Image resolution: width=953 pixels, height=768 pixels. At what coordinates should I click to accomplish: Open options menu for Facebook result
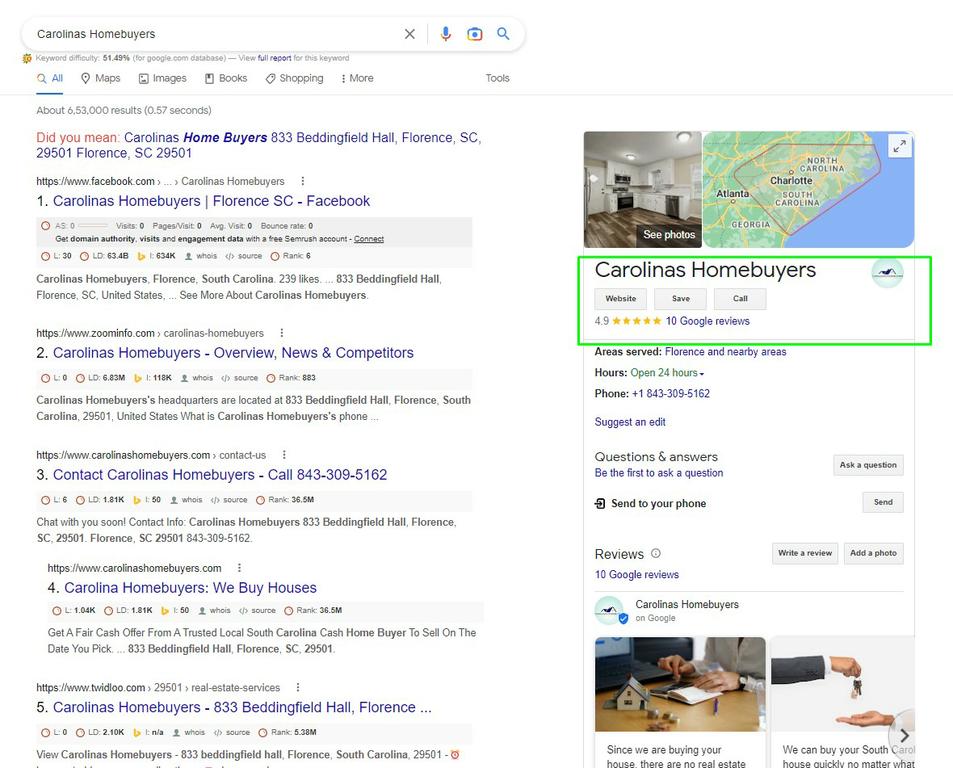point(303,181)
